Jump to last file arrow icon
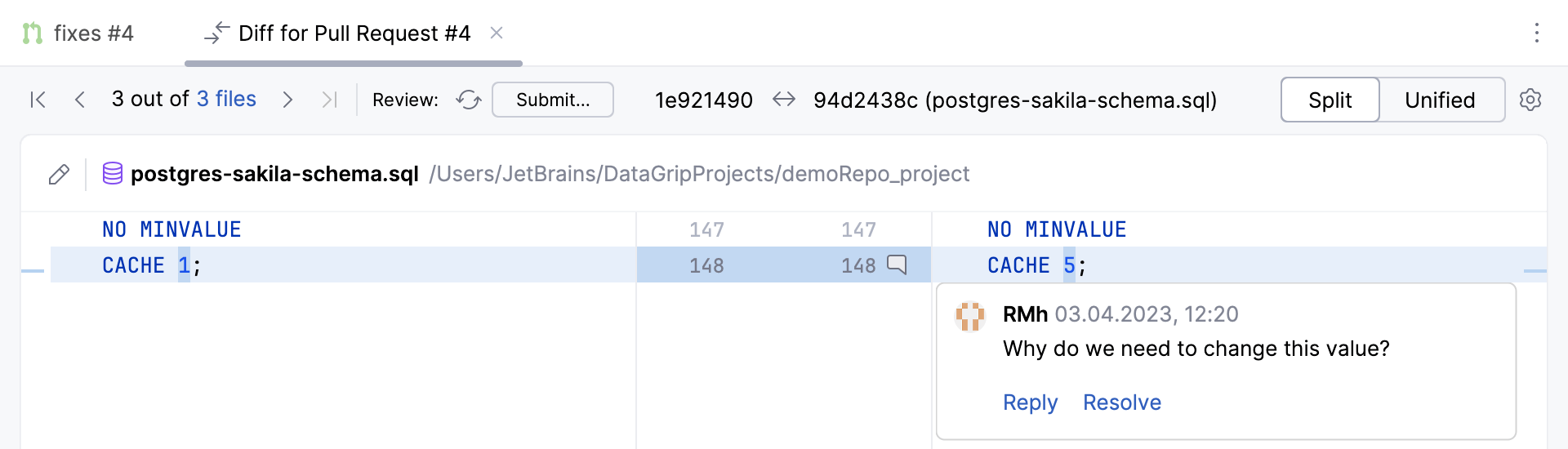The height and width of the screenshot is (449, 1568). (x=329, y=100)
